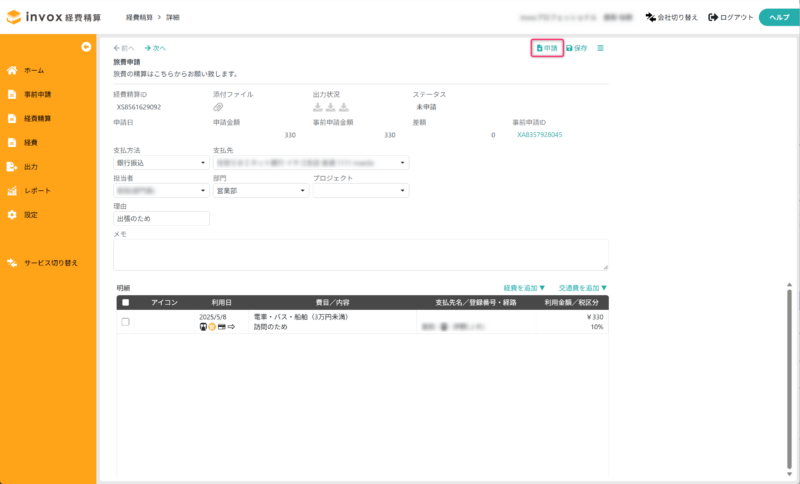Click 経費精算 breadcrumb link
The height and width of the screenshot is (484, 800).
(139, 17)
